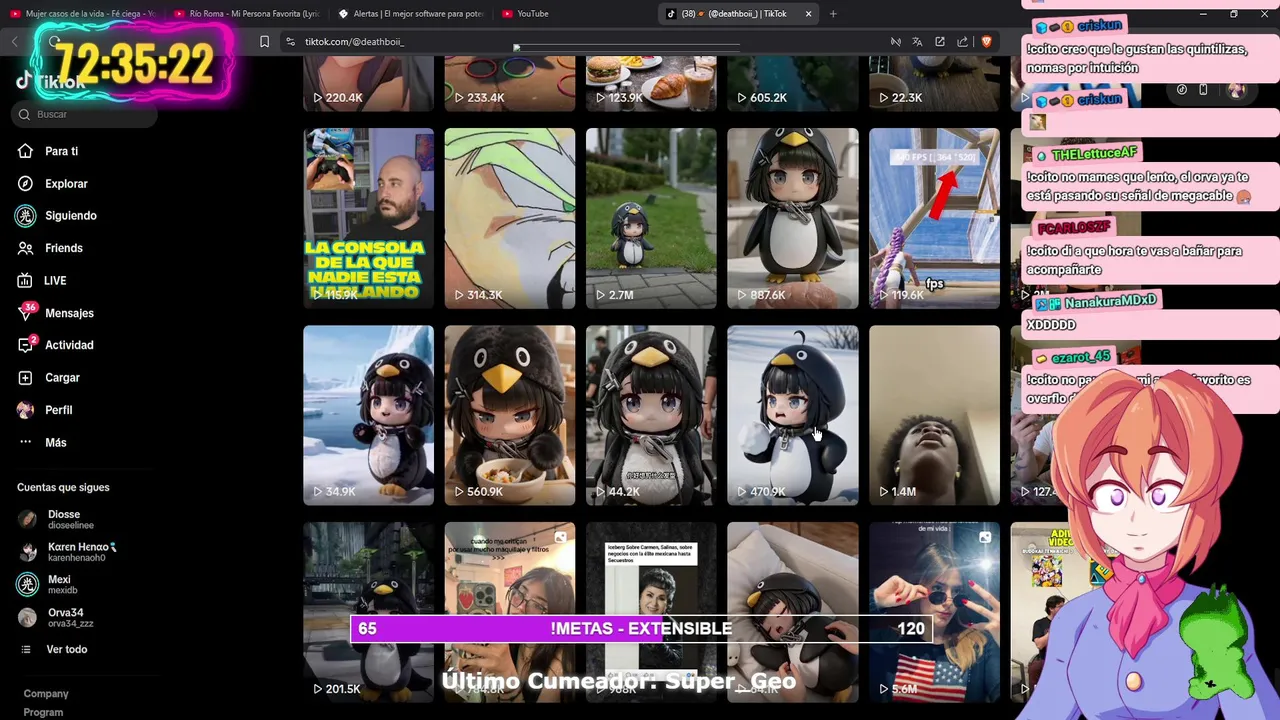1280x720 pixels.
Task: Go back with browser back arrow
Action: pyautogui.click(x=15, y=41)
